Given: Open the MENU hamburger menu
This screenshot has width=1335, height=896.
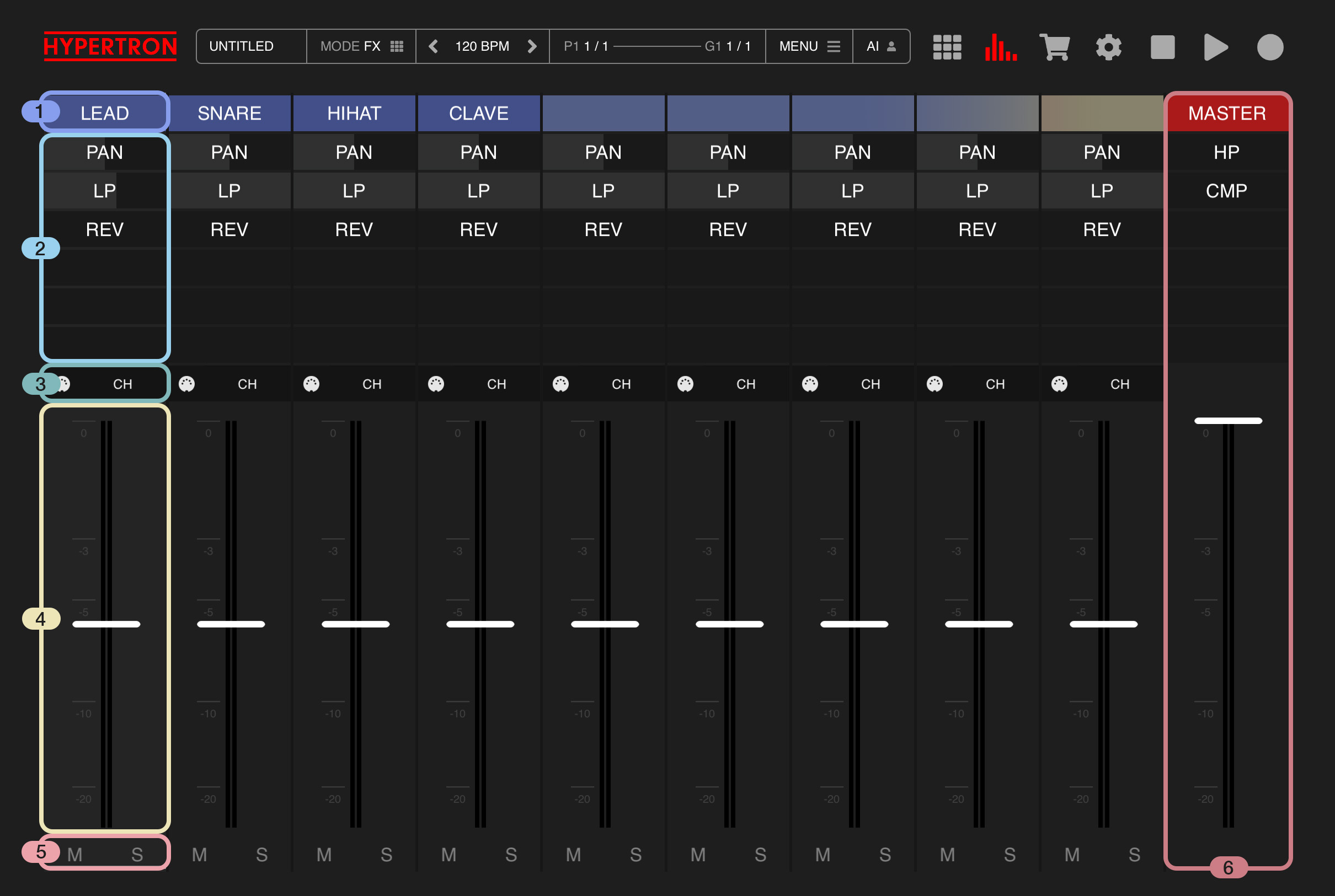Looking at the screenshot, I should point(809,46).
